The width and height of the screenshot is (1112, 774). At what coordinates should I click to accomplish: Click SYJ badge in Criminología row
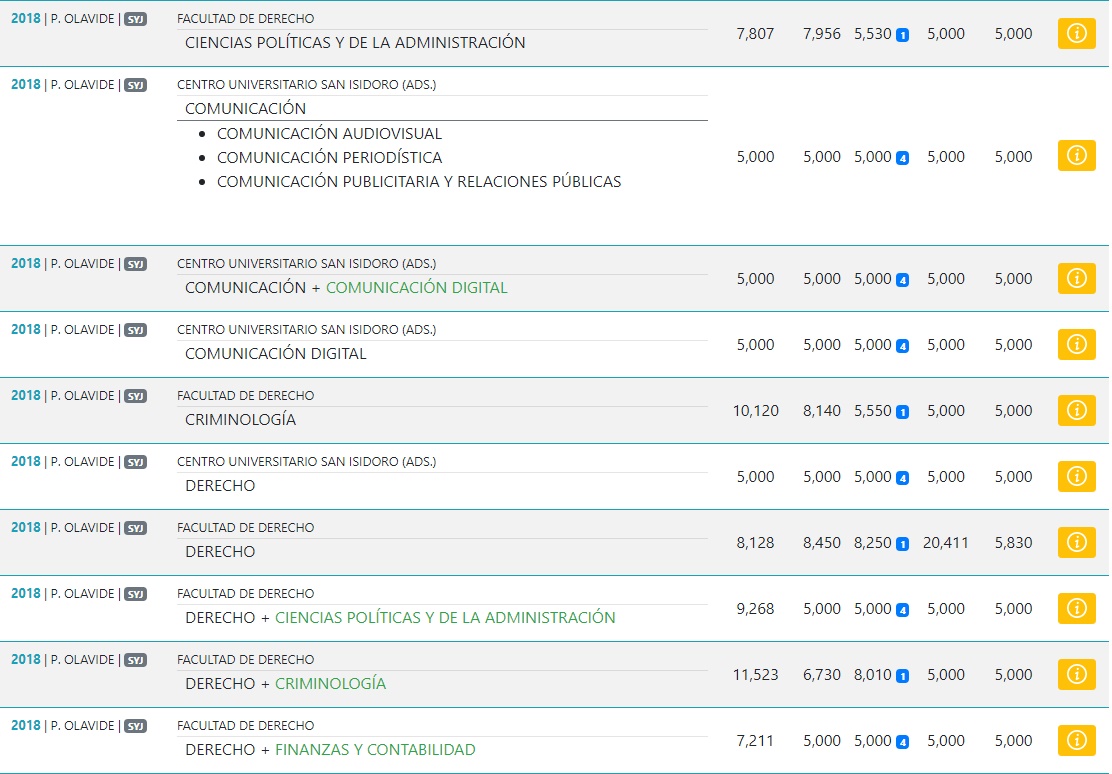[135, 396]
